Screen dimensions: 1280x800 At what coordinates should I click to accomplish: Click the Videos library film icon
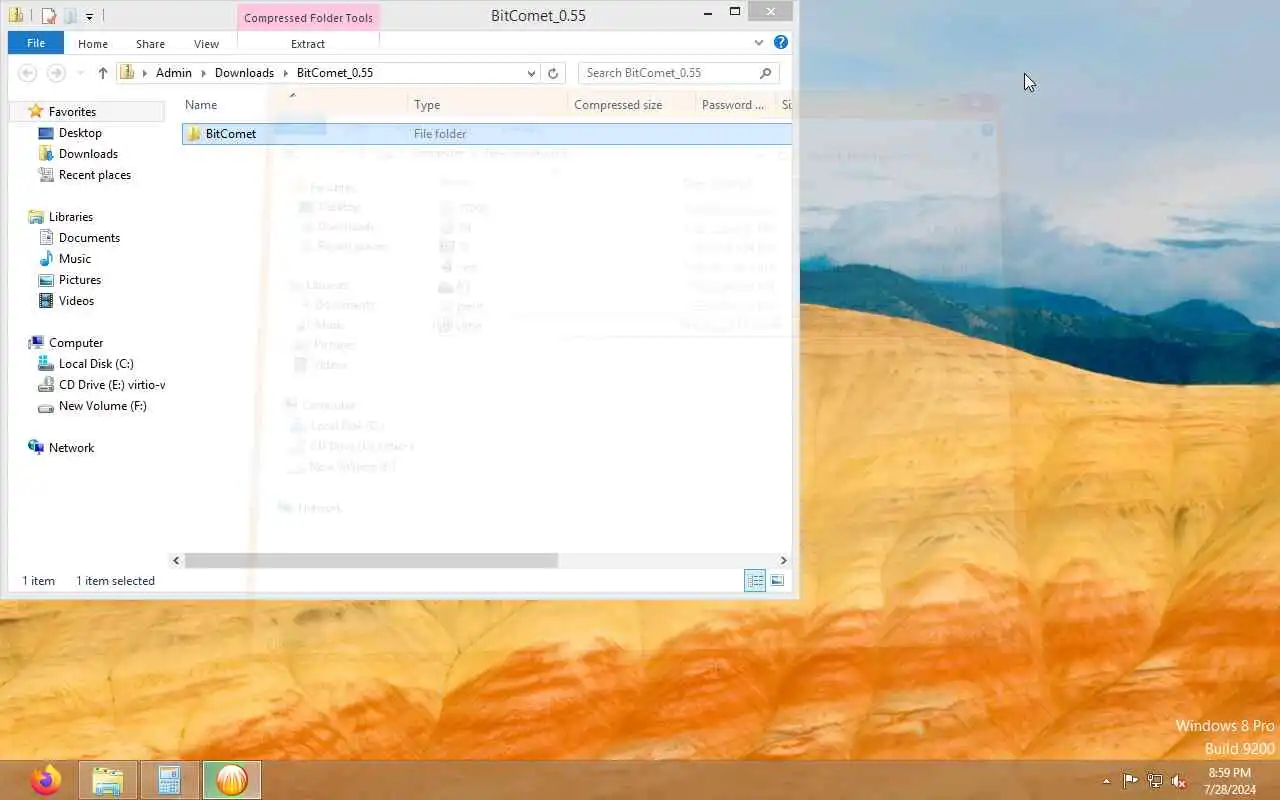[45, 301]
